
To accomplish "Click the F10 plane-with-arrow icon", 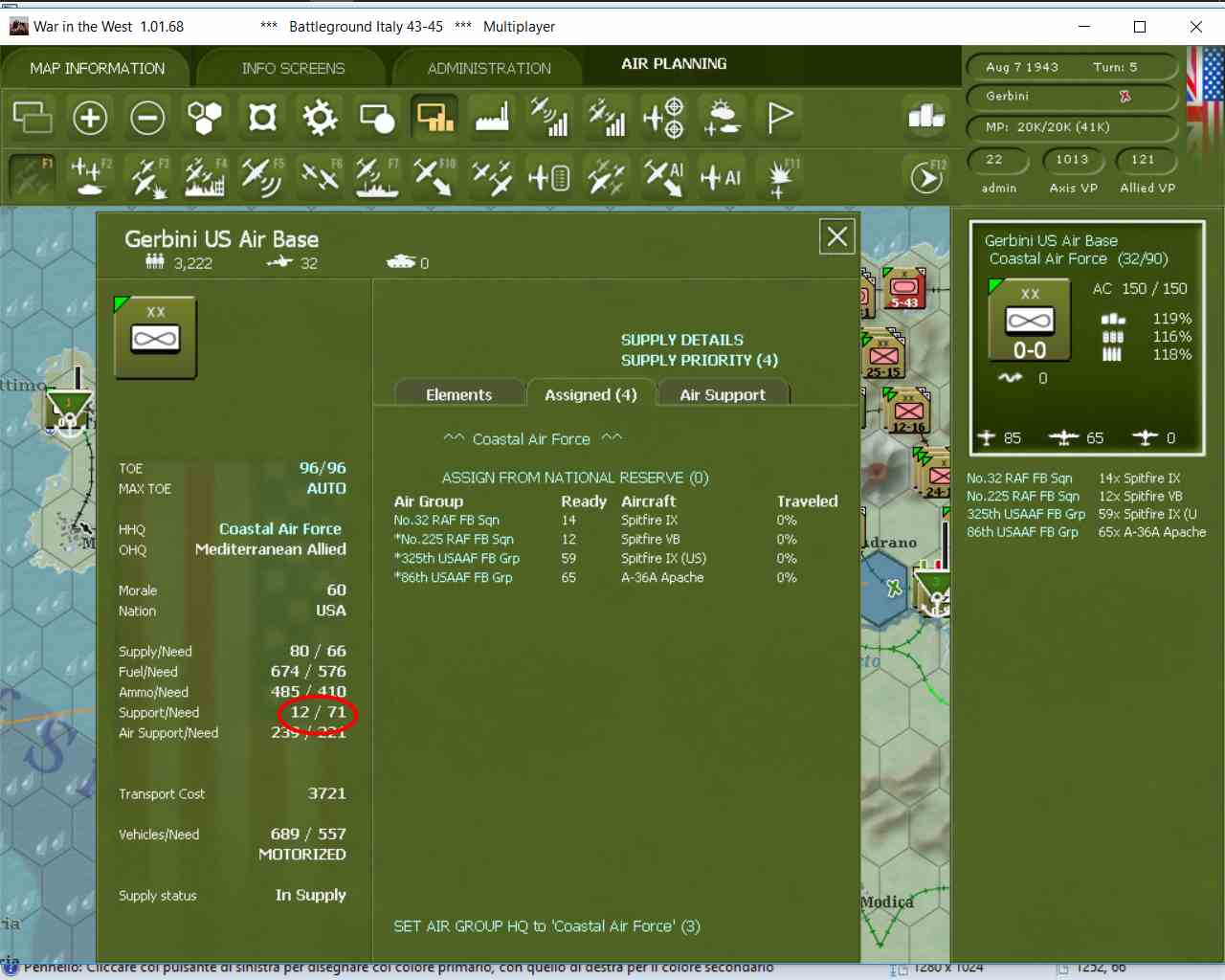I will pos(434,177).
